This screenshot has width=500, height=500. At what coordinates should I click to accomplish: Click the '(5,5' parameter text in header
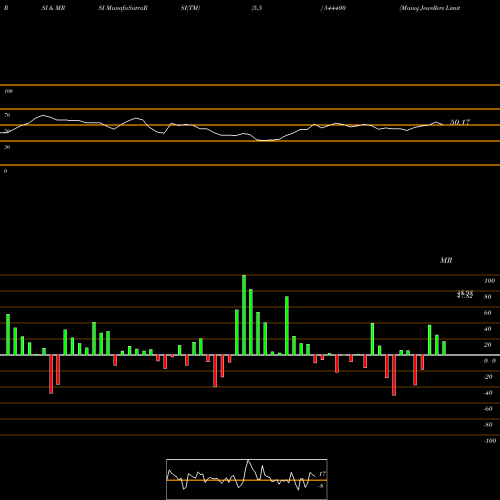pyautogui.click(x=257, y=8)
